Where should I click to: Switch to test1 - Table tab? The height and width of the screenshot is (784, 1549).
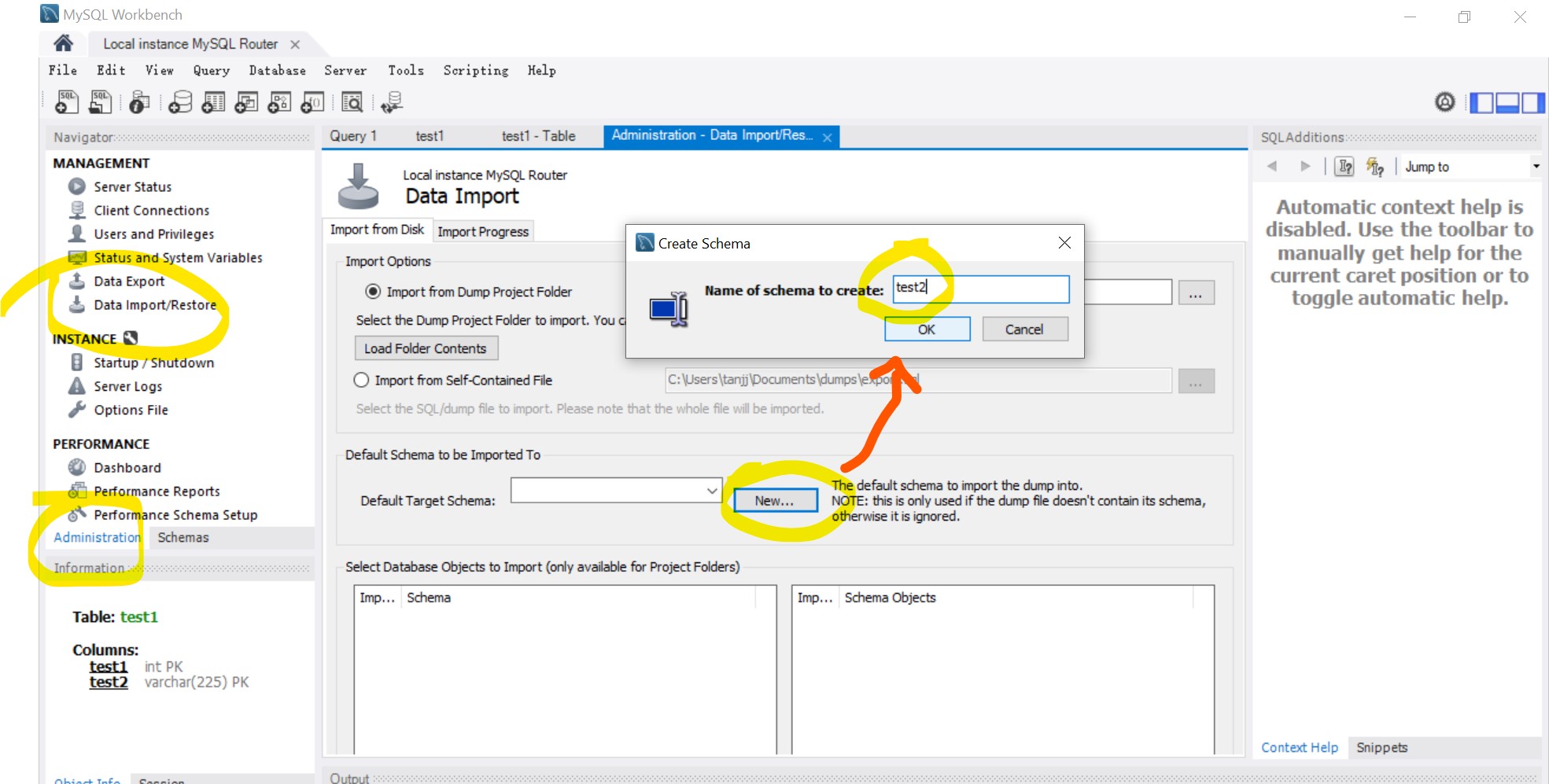[539, 136]
